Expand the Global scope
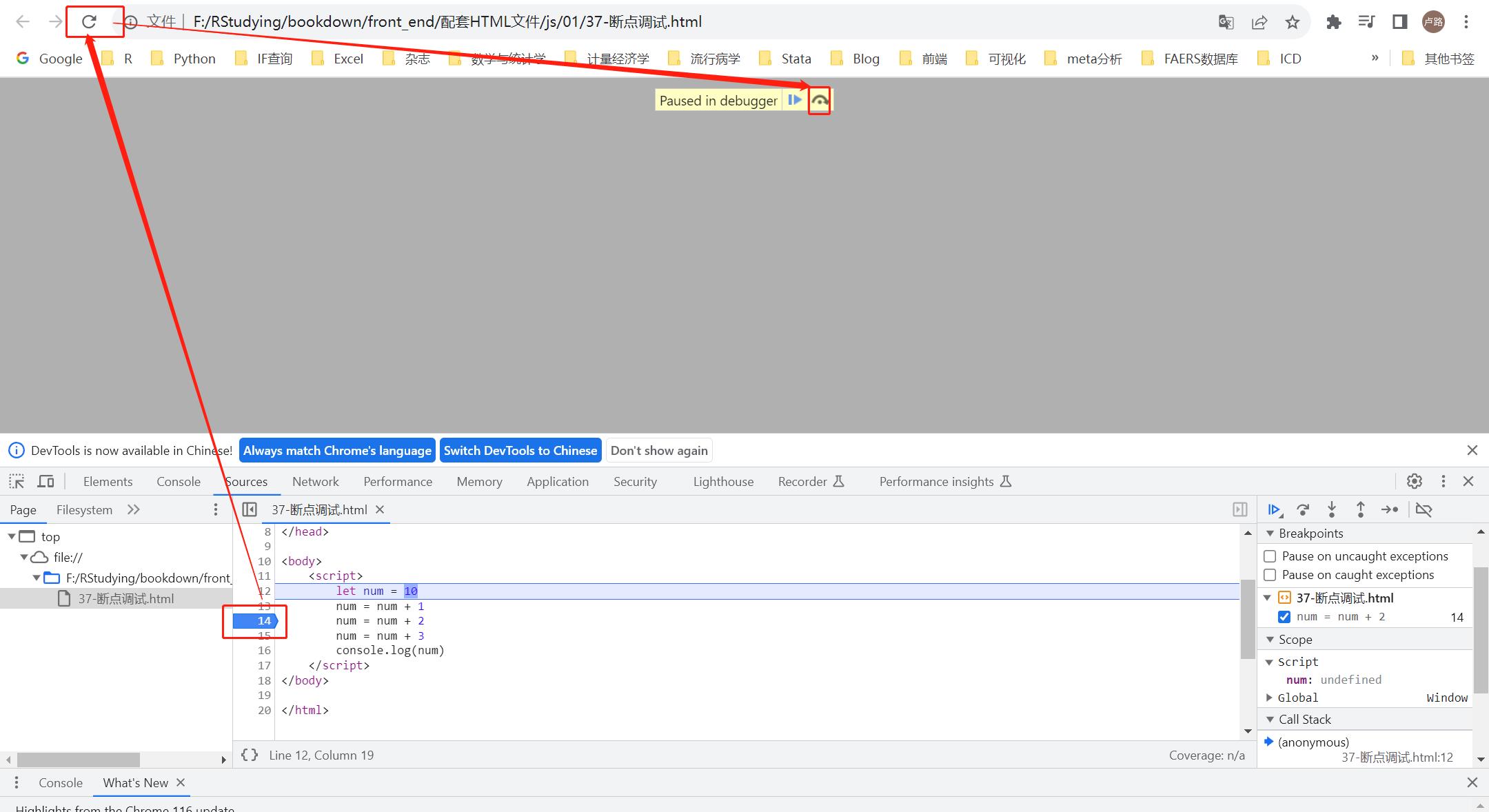Image resolution: width=1489 pixels, height=812 pixels. 1269,698
